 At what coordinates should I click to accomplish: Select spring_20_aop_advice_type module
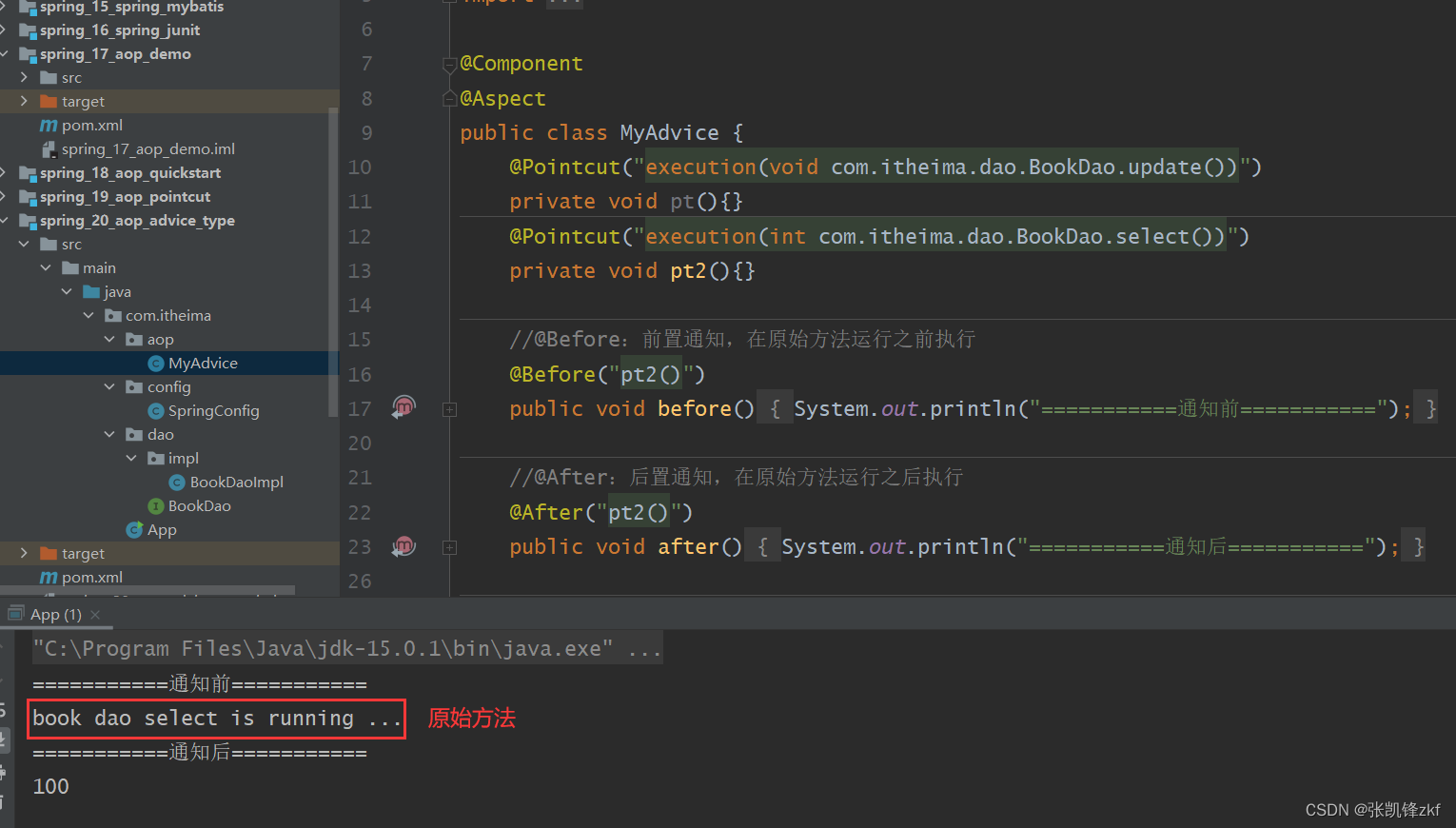[137, 221]
